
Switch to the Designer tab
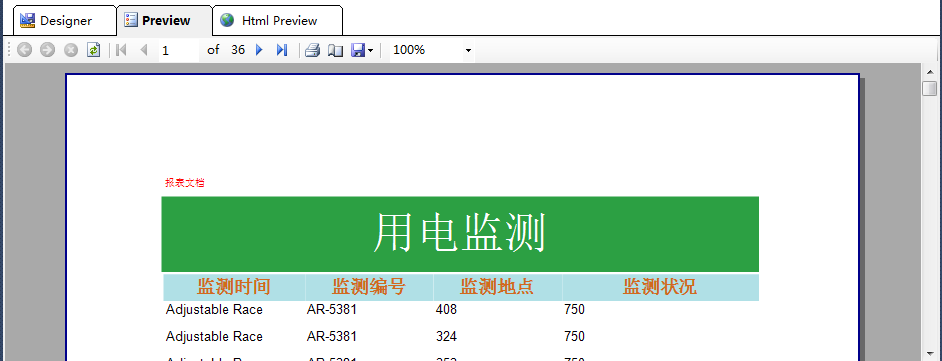(64, 20)
